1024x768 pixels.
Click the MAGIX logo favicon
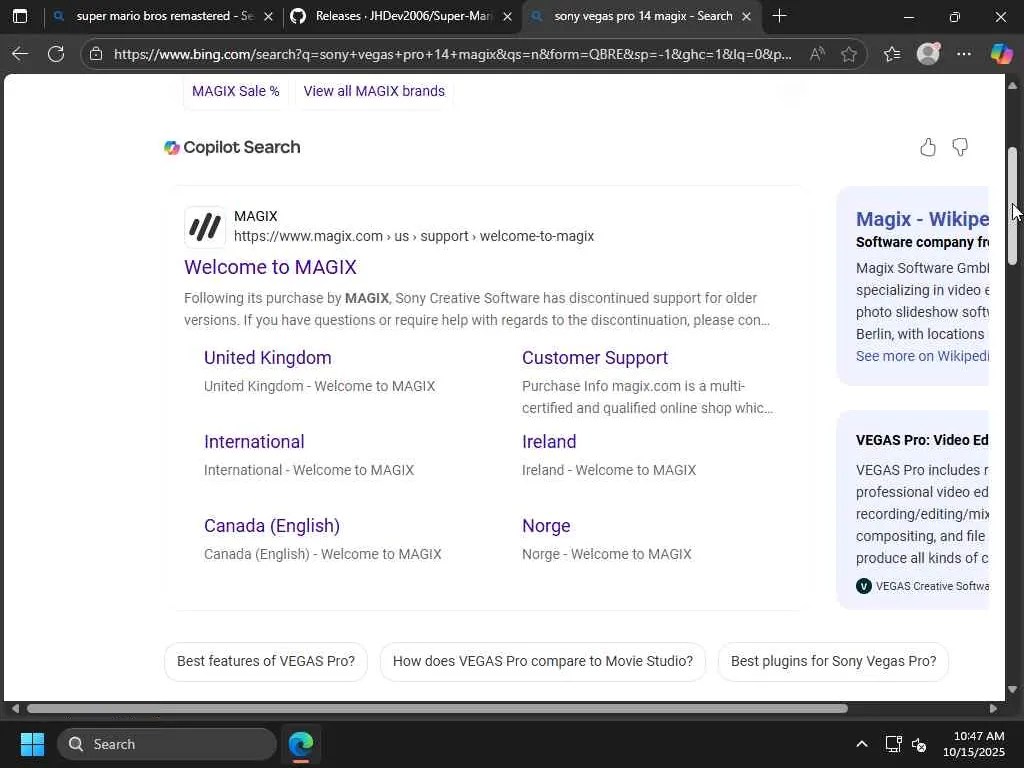click(204, 227)
